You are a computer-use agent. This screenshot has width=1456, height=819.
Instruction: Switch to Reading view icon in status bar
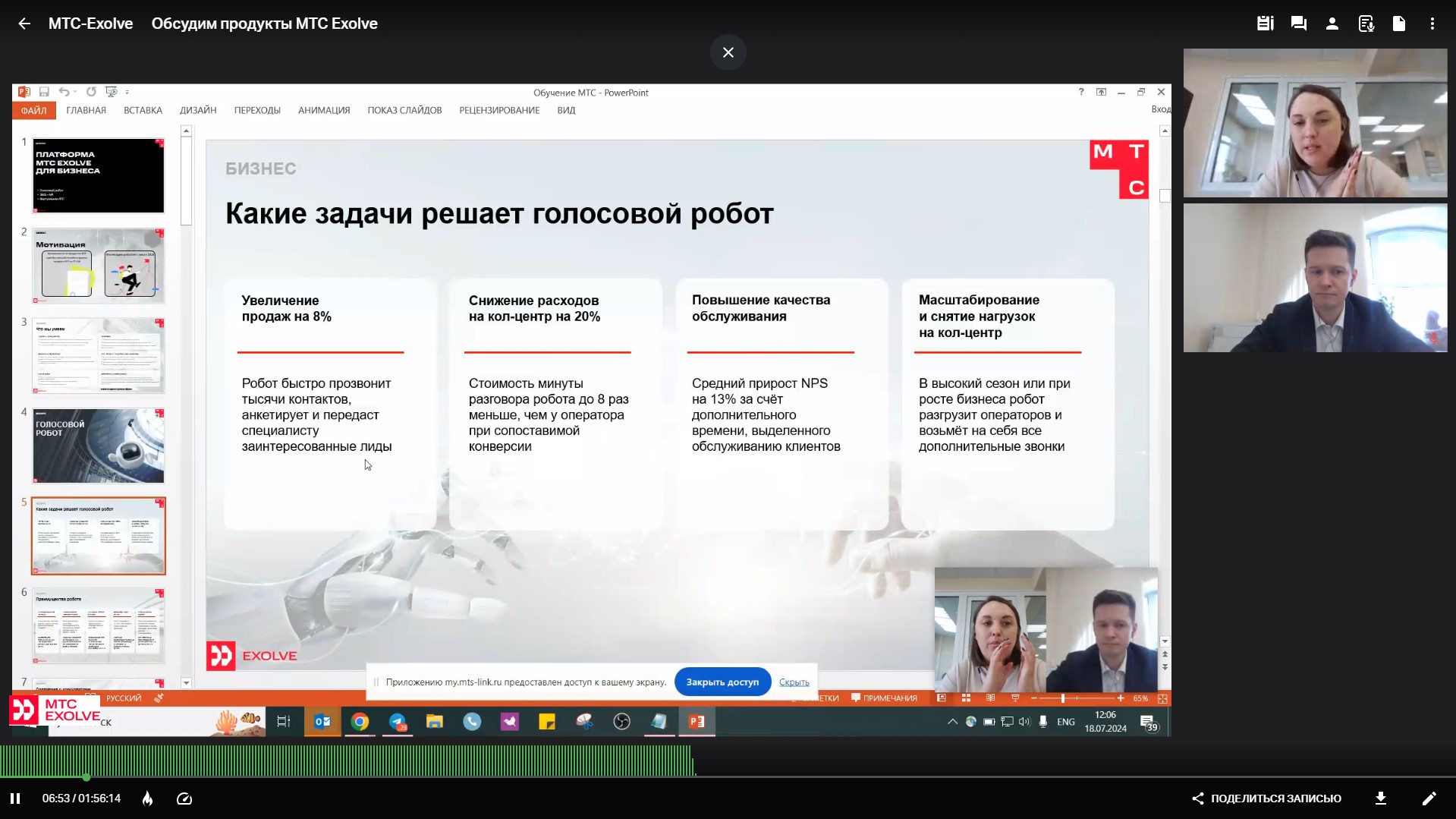(x=990, y=698)
